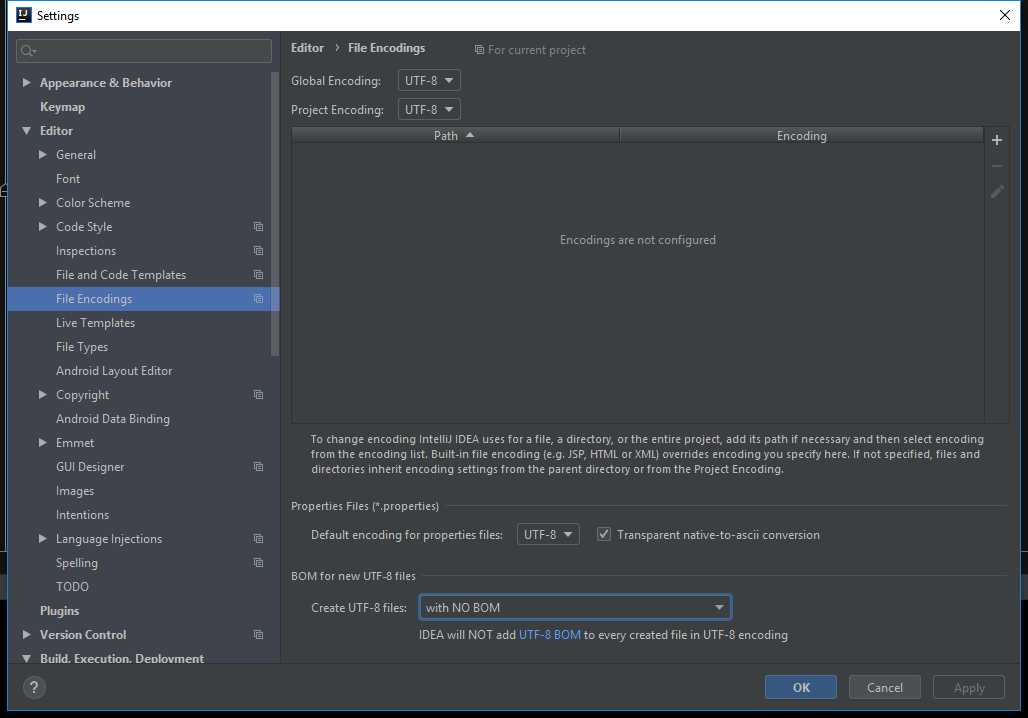Viewport: 1028px width, 718px height.
Task: Click the help question mark button
Action: coord(34,687)
